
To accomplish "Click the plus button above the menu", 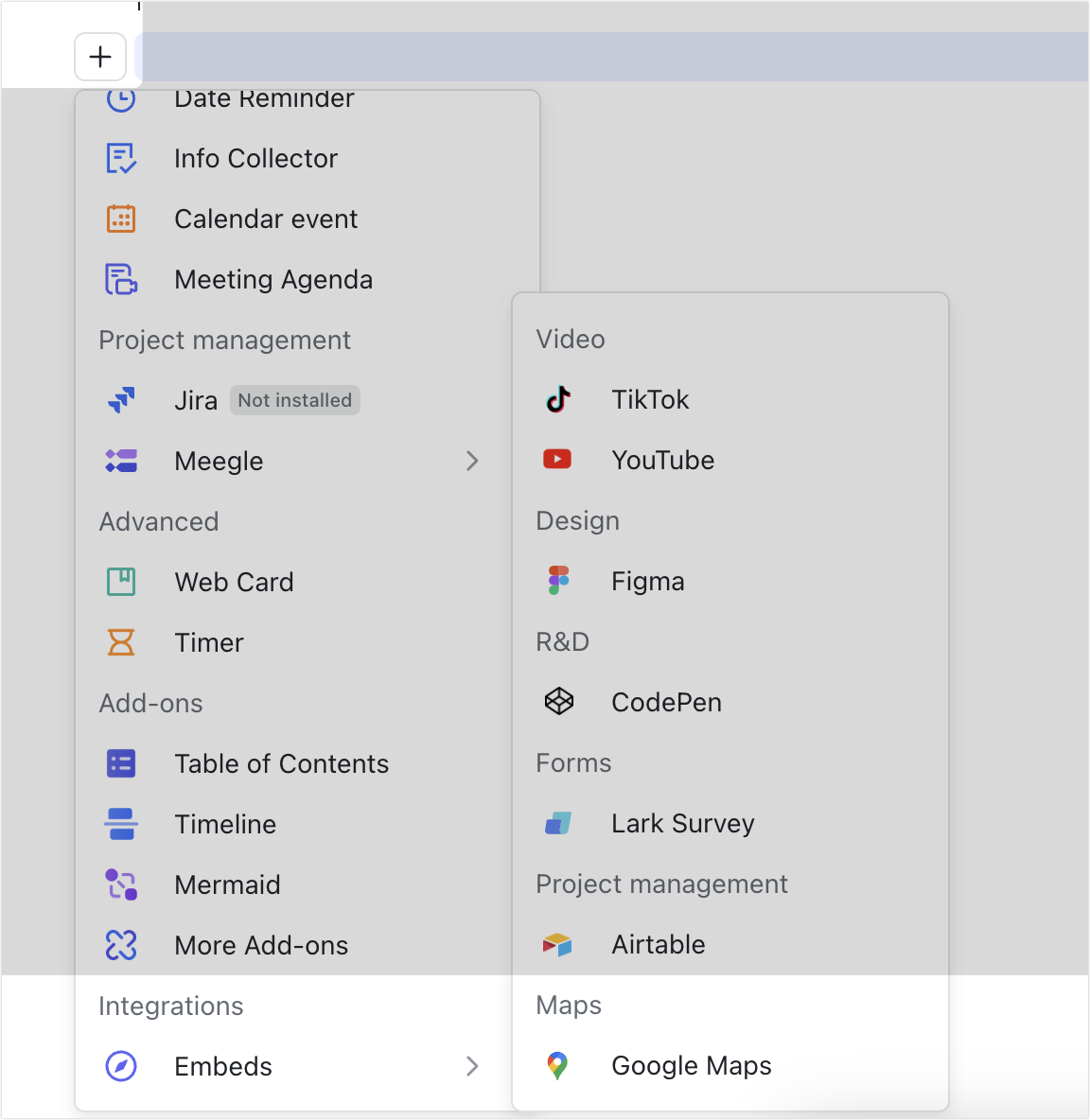I will [x=99, y=57].
